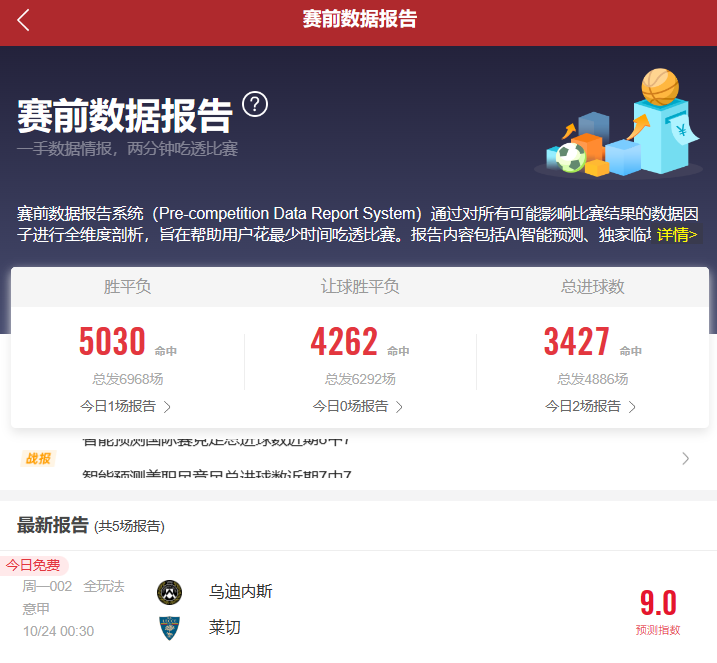Click the system description paragraph
The height and width of the screenshot is (663, 717).
[358, 224]
